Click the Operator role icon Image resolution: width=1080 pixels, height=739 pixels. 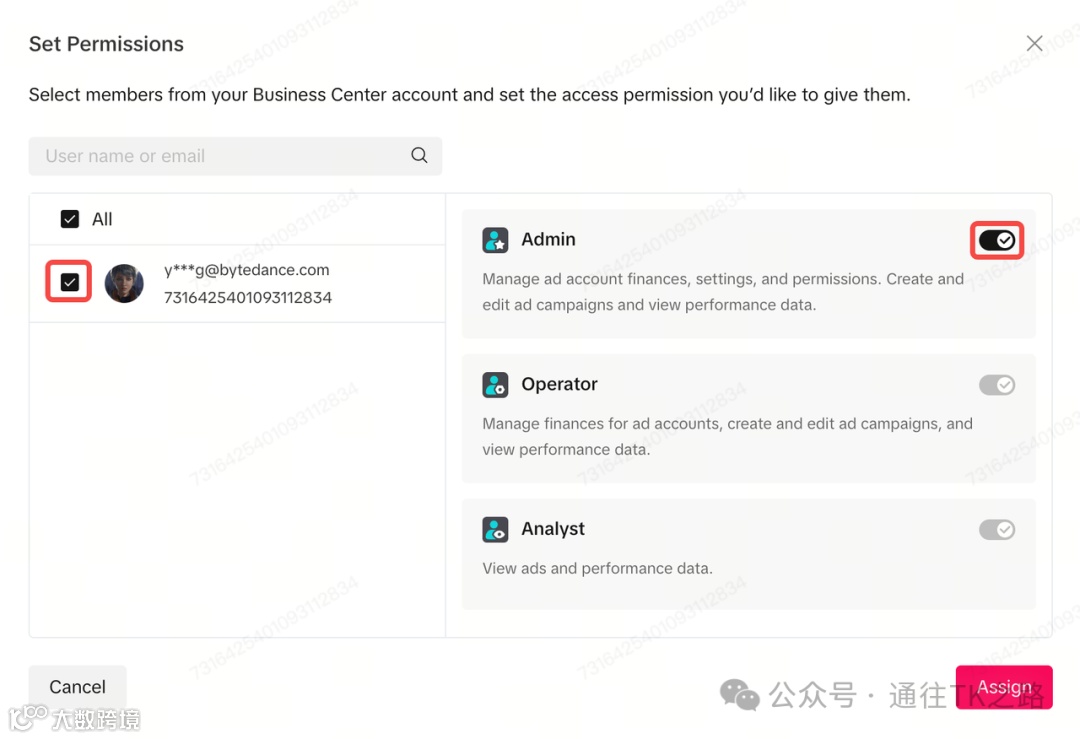click(495, 385)
